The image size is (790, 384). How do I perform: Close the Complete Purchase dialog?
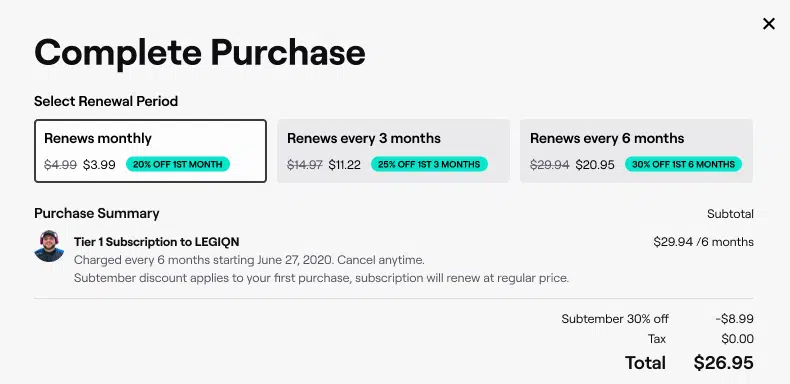point(768,24)
